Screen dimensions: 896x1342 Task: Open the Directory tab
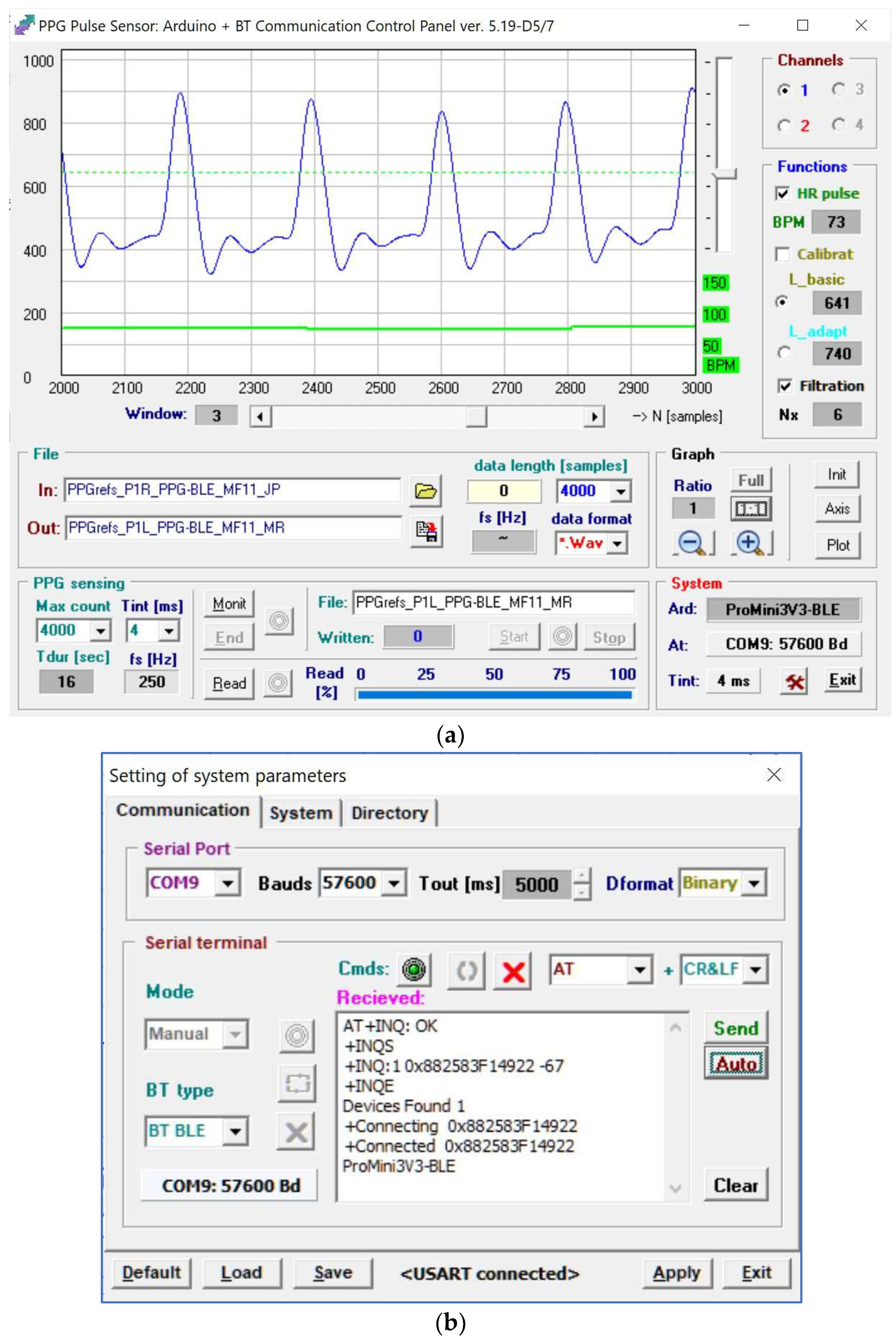tap(389, 813)
